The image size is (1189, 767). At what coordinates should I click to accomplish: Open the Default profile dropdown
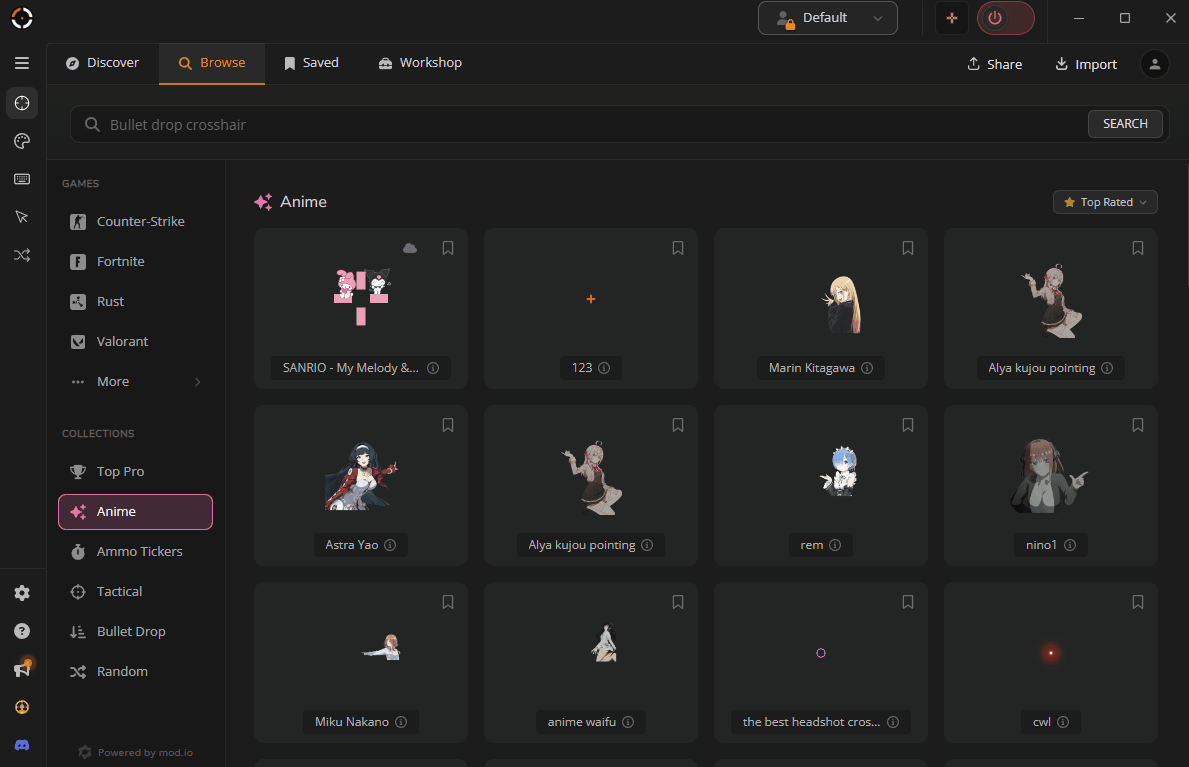click(827, 18)
